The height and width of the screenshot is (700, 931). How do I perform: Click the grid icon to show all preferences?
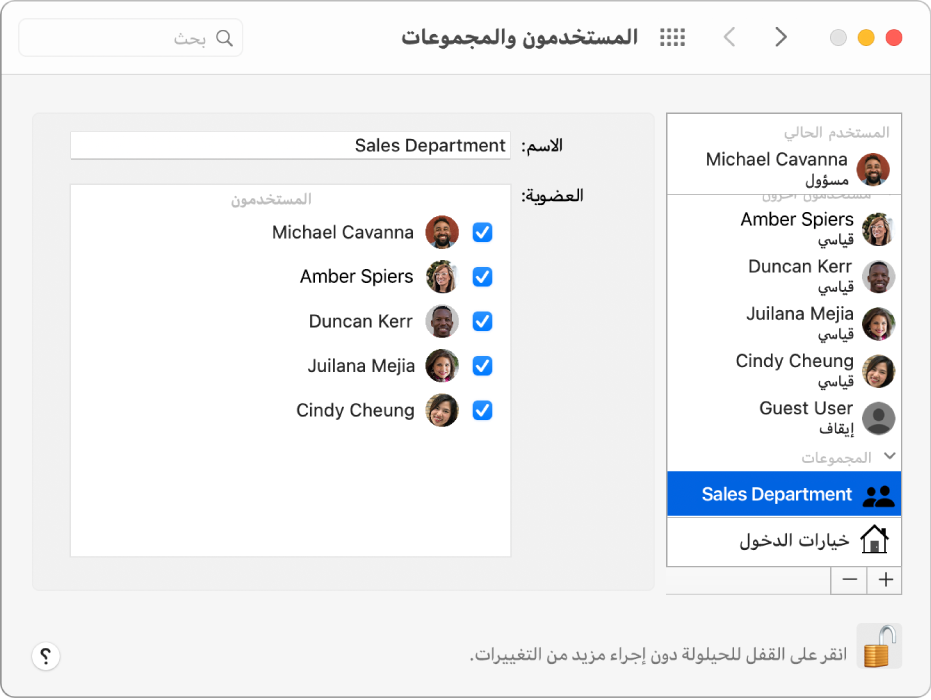tap(672, 37)
